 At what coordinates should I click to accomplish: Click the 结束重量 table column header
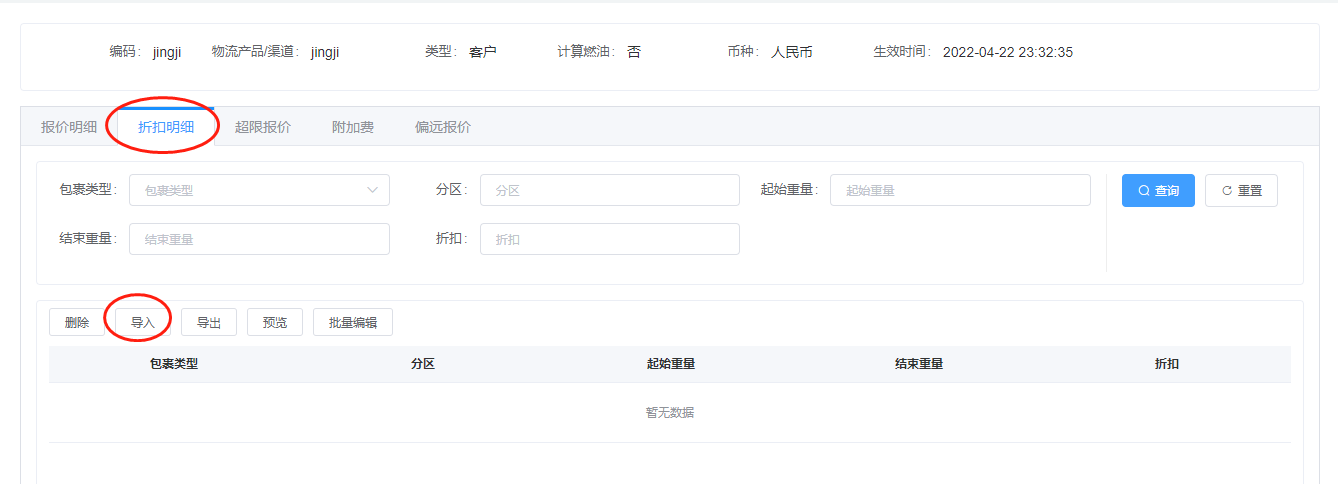pyautogui.click(x=918, y=364)
